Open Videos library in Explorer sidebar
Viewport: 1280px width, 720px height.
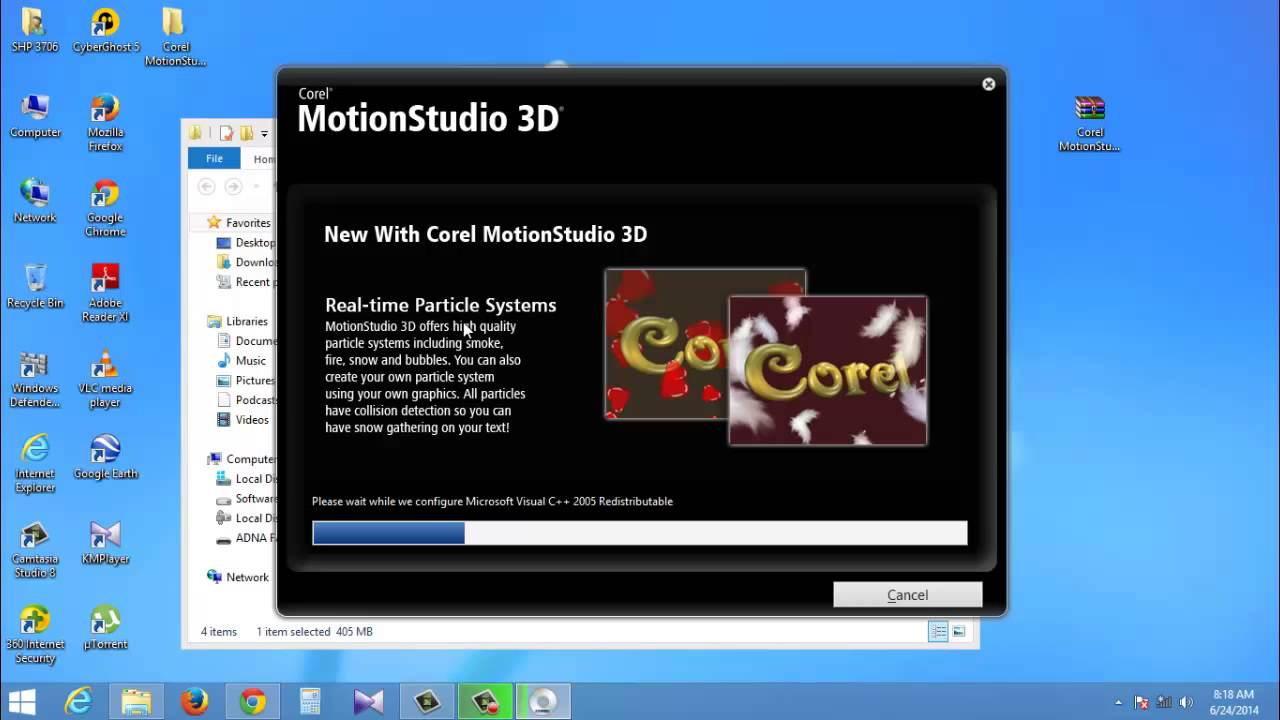point(243,420)
